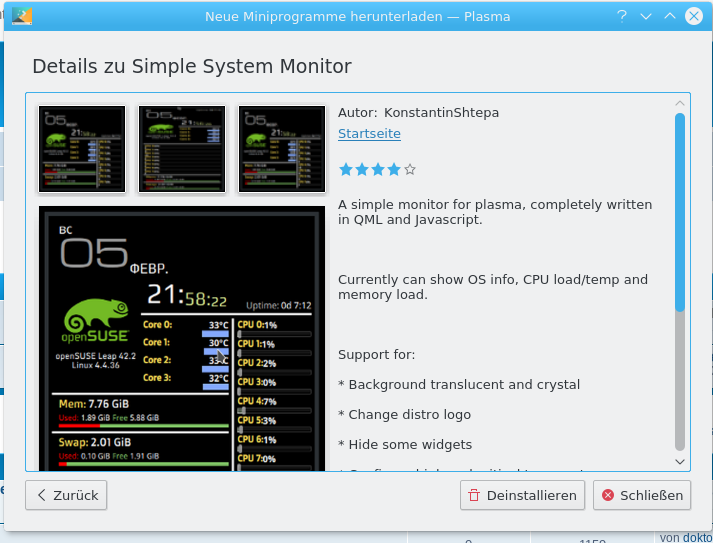Click the scrollbar up arrow

tap(680, 103)
